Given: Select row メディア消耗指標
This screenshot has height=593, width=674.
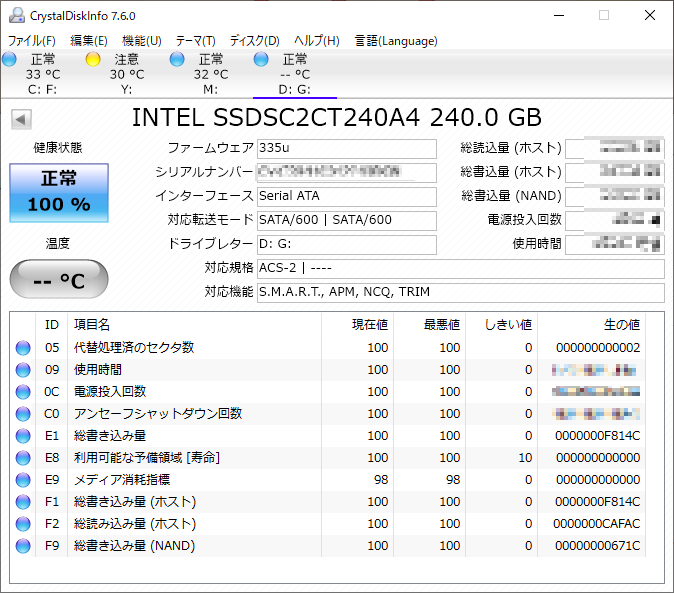Looking at the screenshot, I should tap(327, 480).
